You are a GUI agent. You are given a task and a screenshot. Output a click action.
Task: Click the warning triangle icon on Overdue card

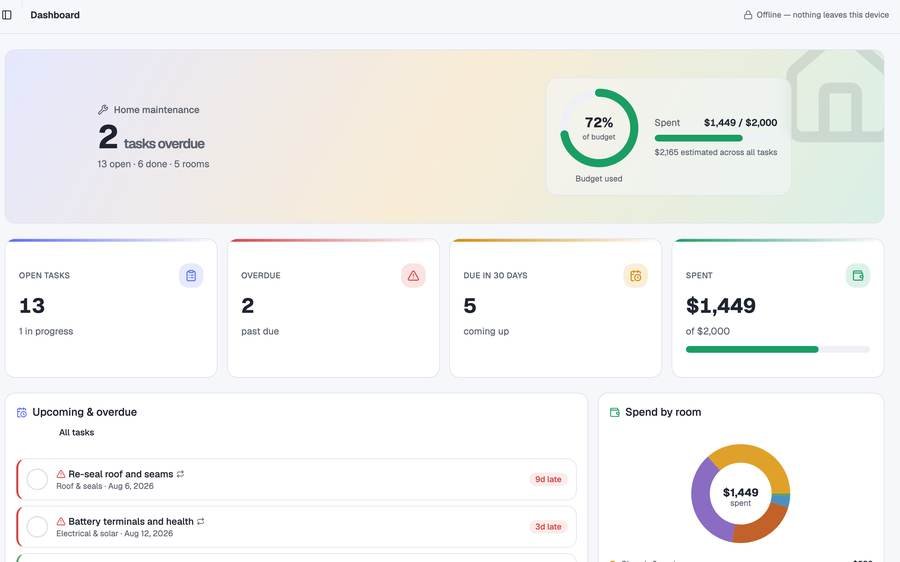click(x=413, y=276)
